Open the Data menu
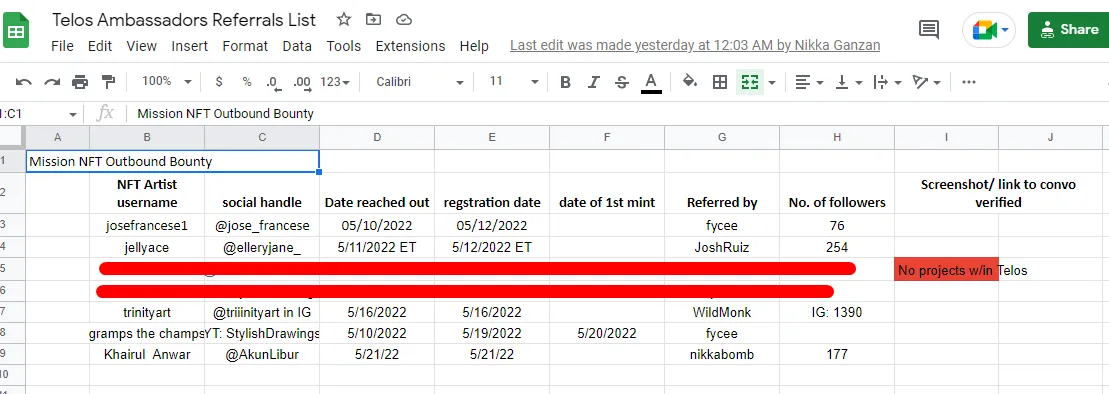 (297, 46)
